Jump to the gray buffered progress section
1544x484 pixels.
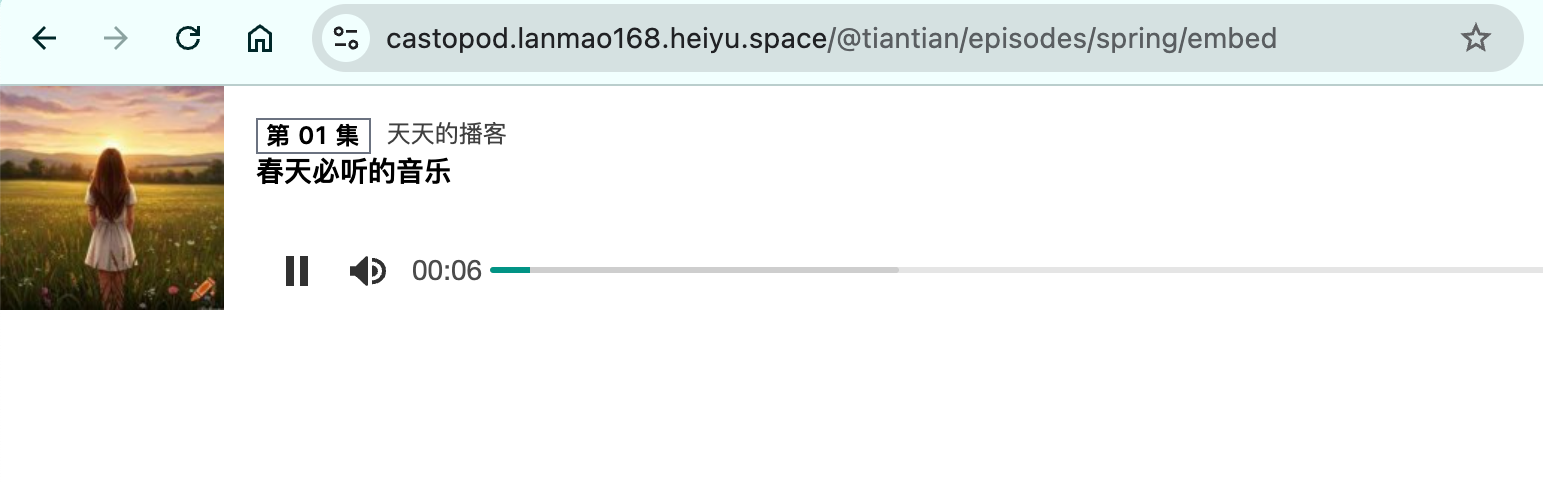pyautogui.click(x=714, y=270)
